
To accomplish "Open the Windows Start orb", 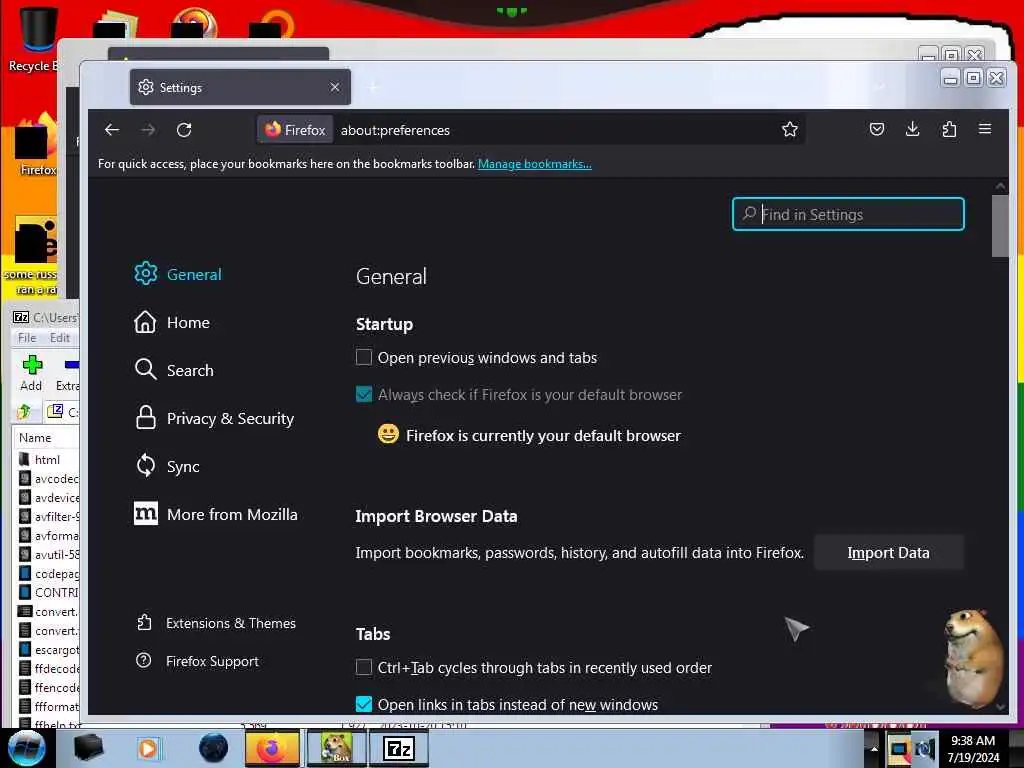I will pos(26,748).
